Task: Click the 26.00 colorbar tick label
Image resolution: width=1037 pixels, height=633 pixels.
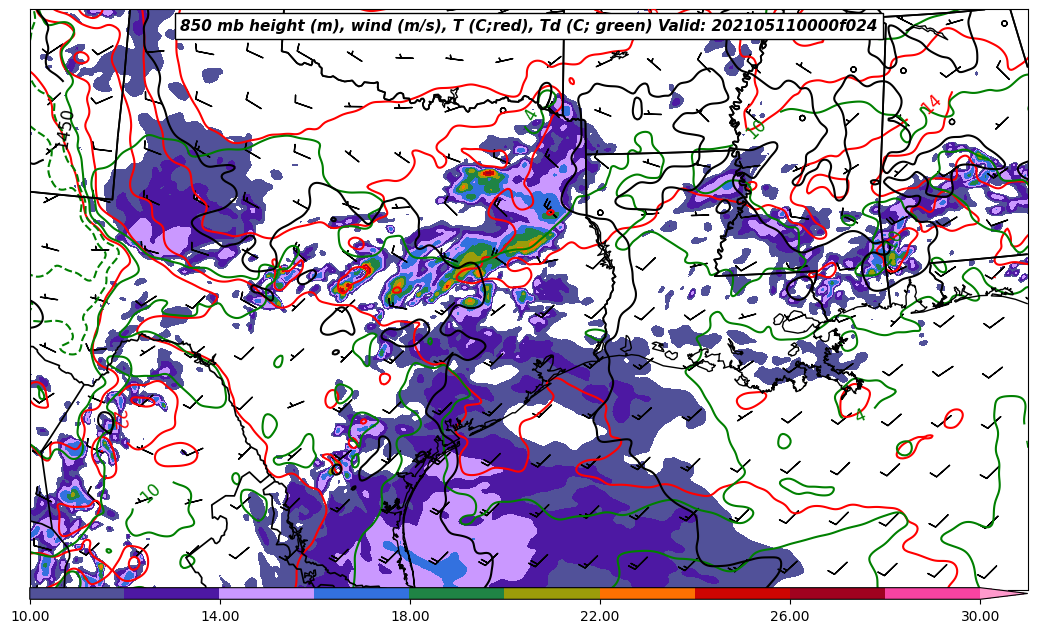Action: pyautogui.click(x=790, y=616)
